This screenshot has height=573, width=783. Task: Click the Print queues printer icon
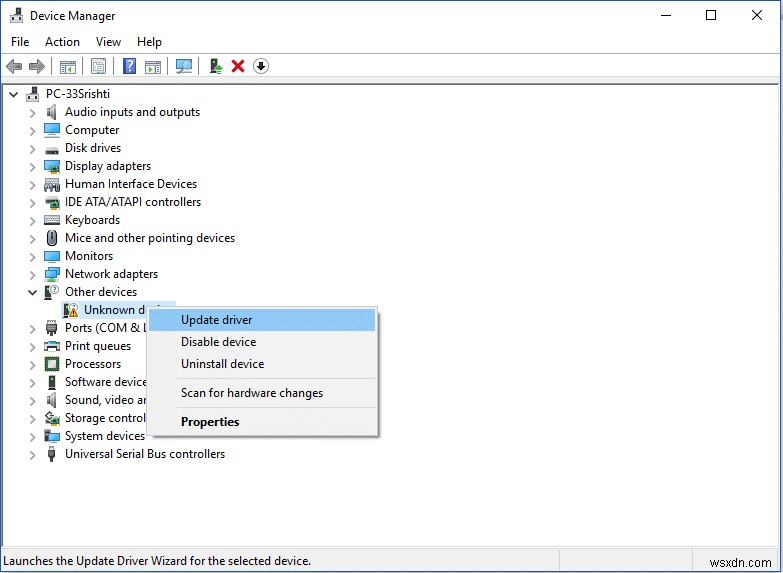click(52, 346)
